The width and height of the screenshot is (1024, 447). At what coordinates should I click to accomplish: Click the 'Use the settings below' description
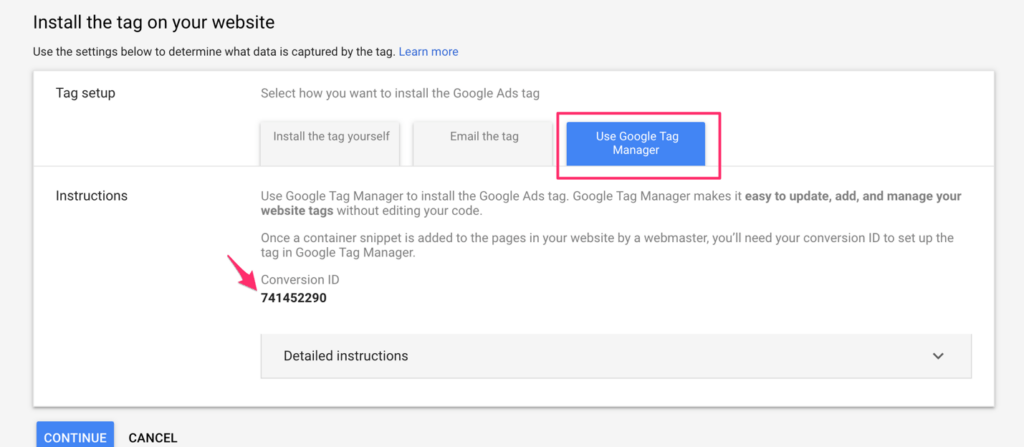tap(214, 51)
